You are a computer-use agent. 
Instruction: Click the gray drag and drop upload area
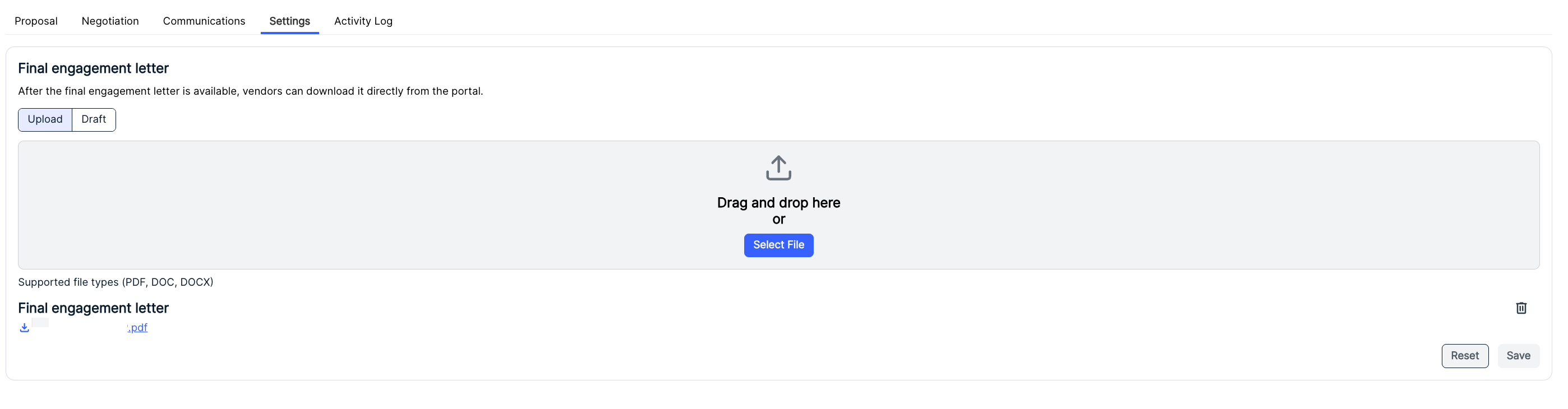coord(778,205)
